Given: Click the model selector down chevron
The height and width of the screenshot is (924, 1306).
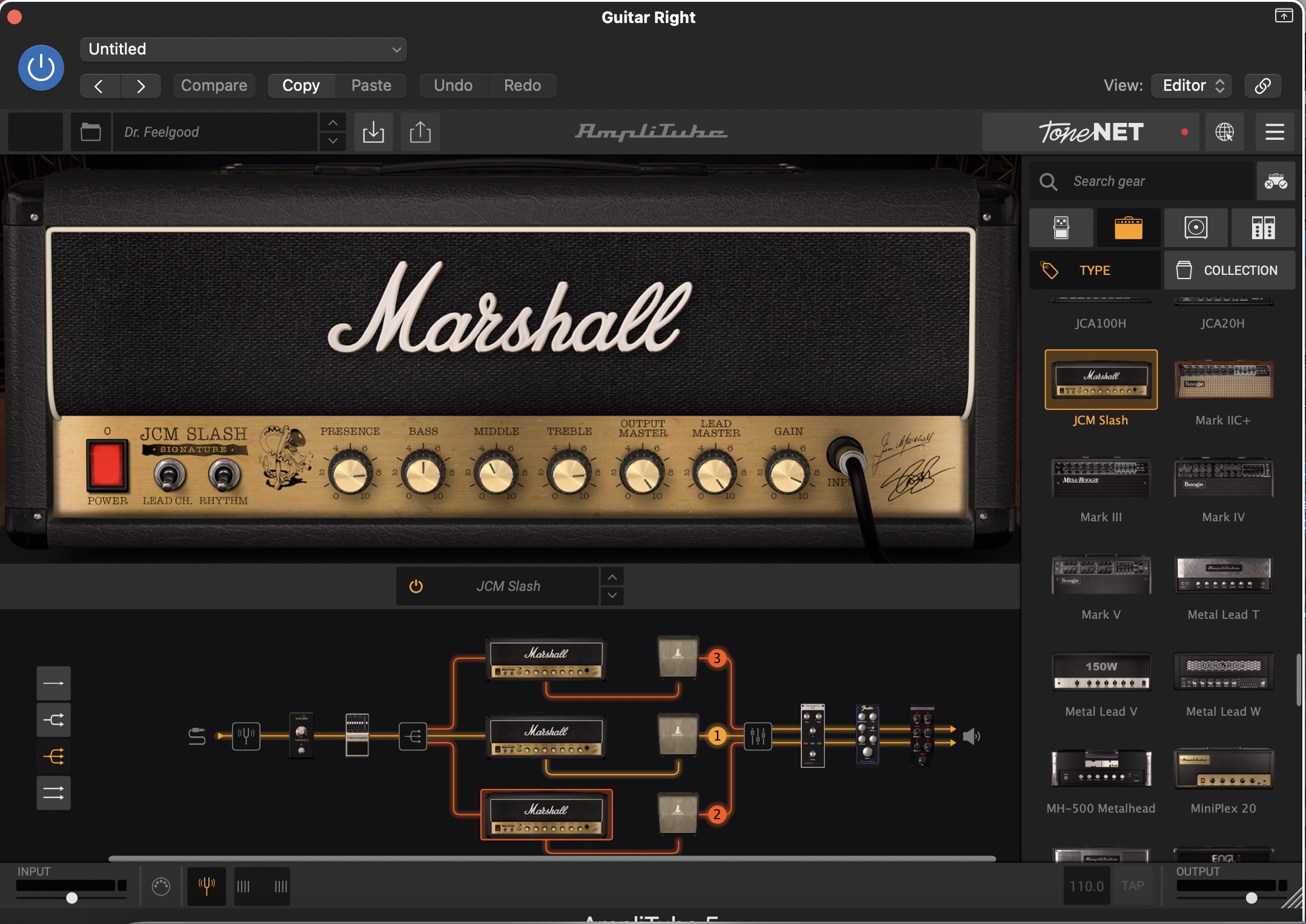Looking at the screenshot, I should (612, 596).
